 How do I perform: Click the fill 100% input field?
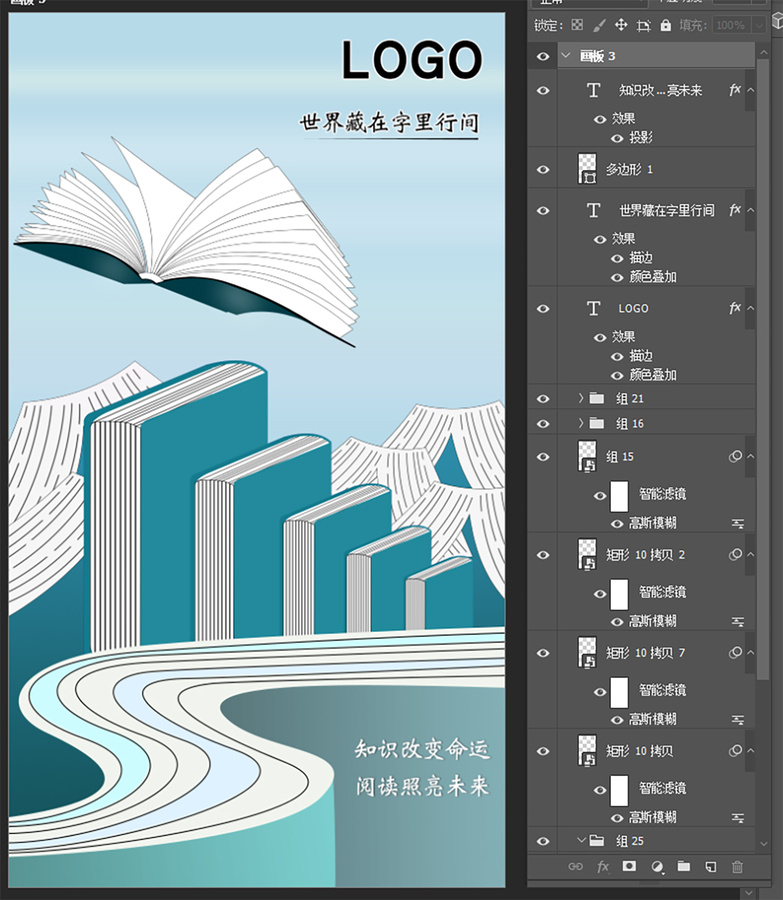[x=731, y=25]
